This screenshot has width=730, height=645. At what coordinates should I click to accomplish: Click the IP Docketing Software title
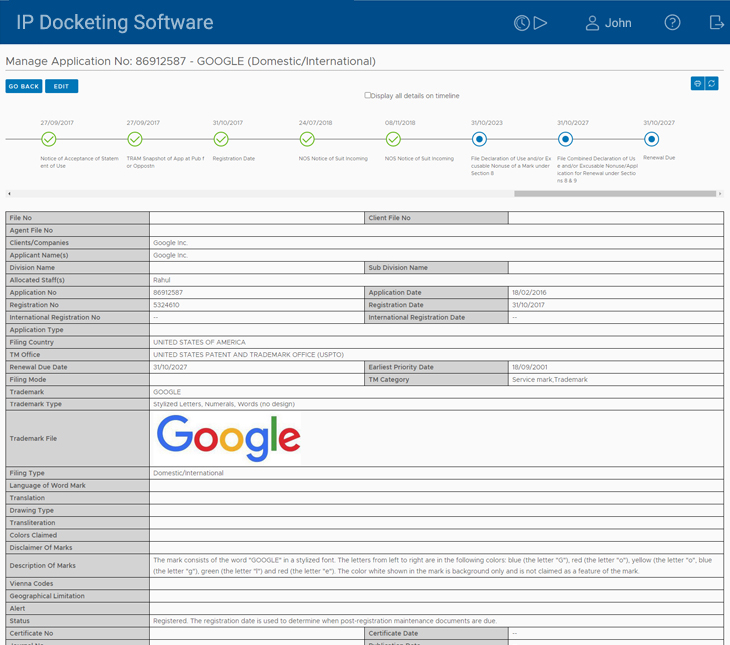(115, 22)
